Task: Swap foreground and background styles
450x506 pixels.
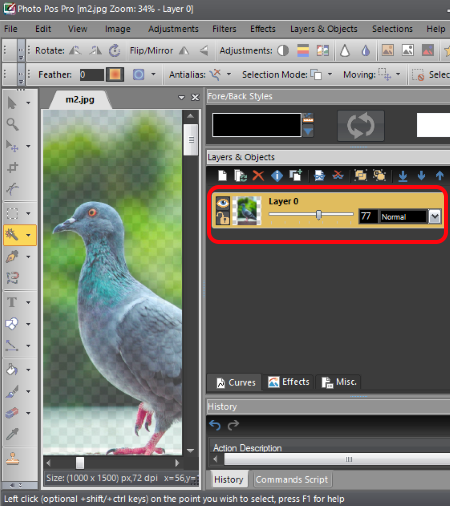Action: [361, 126]
